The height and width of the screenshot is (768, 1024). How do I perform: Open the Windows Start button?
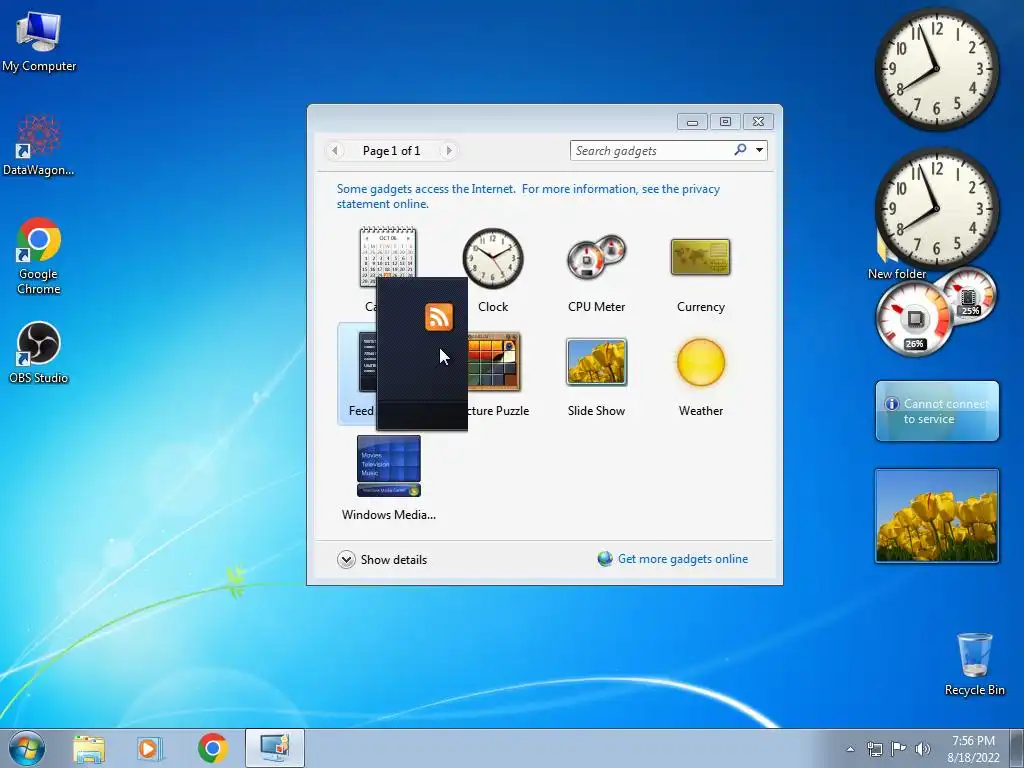pyautogui.click(x=27, y=748)
